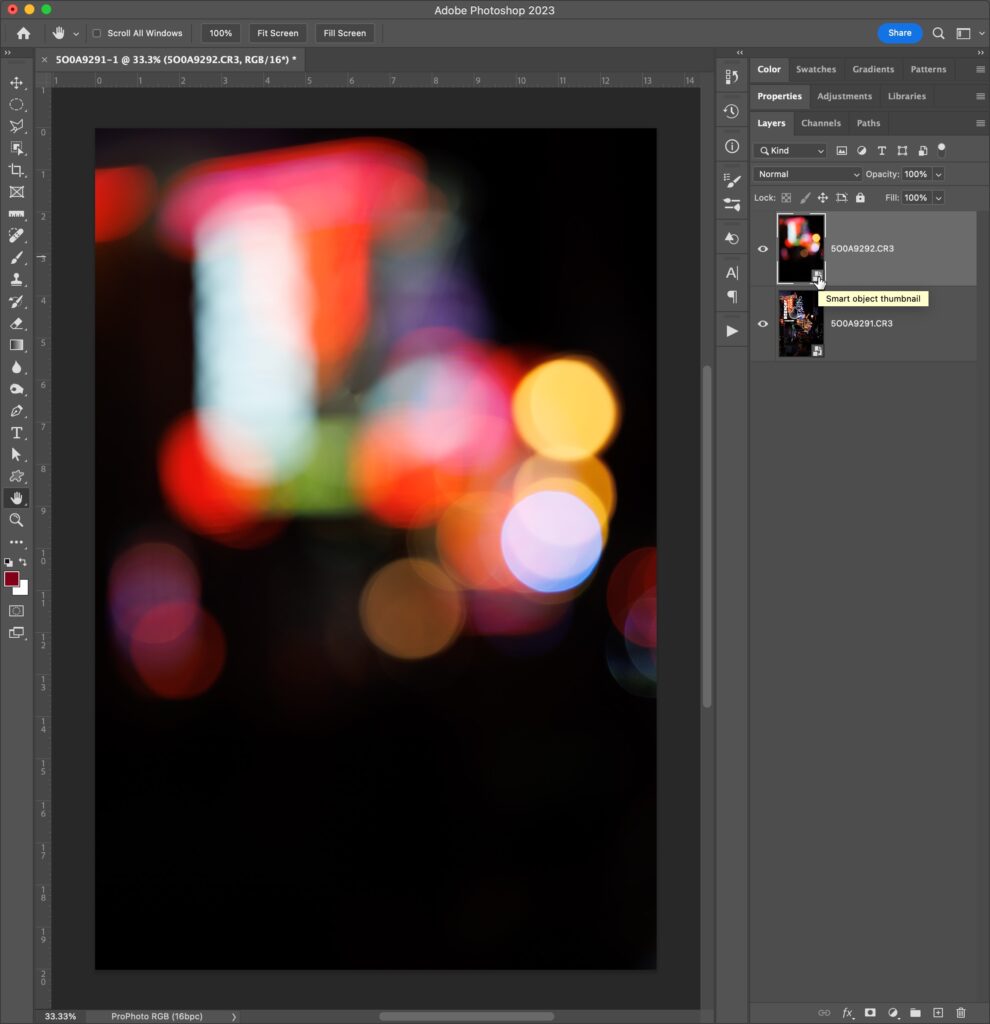Switch to the Adjustments tab
Screen dimensions: 990x1024
(x=844, y=96)
